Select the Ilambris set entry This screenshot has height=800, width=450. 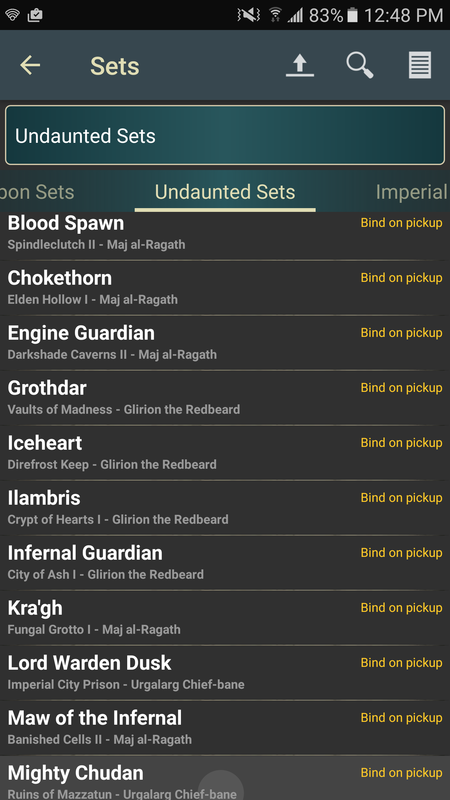[225, 508]
